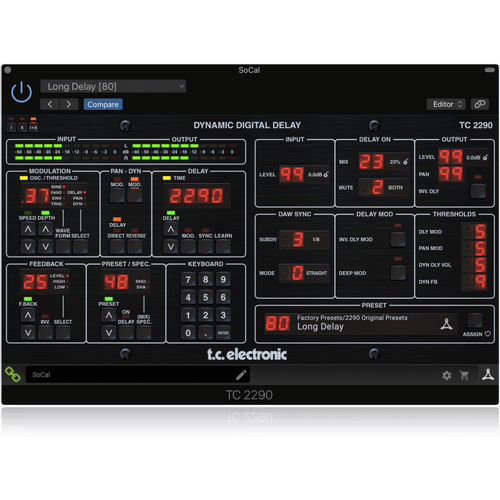Viewport: 500px width, 500px height.
Task: Increase F.BACK level with up arrow
Action: tap(28, 315)
